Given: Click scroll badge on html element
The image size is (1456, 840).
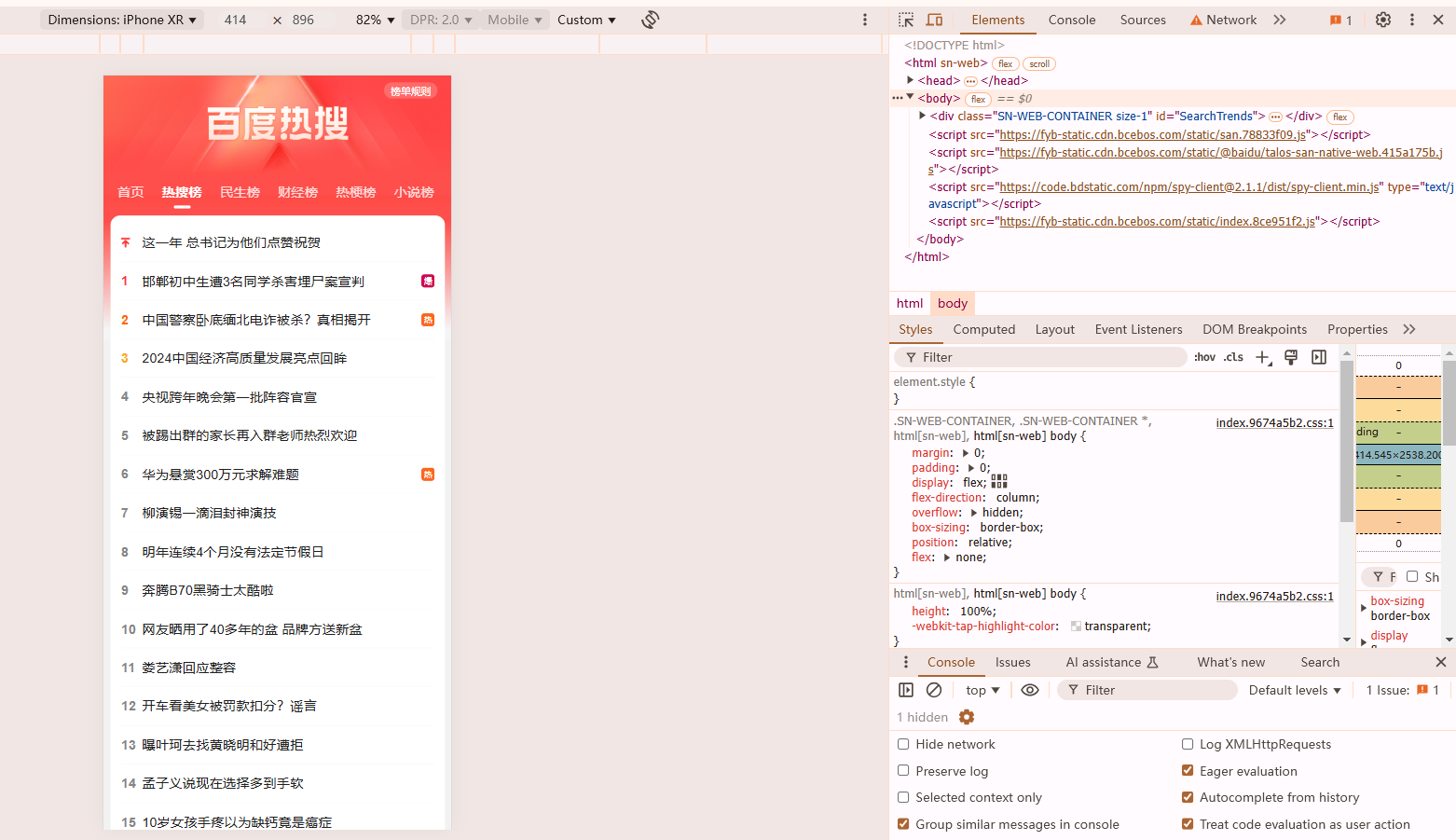Looking at the screenshot, I should [1039, 64].
